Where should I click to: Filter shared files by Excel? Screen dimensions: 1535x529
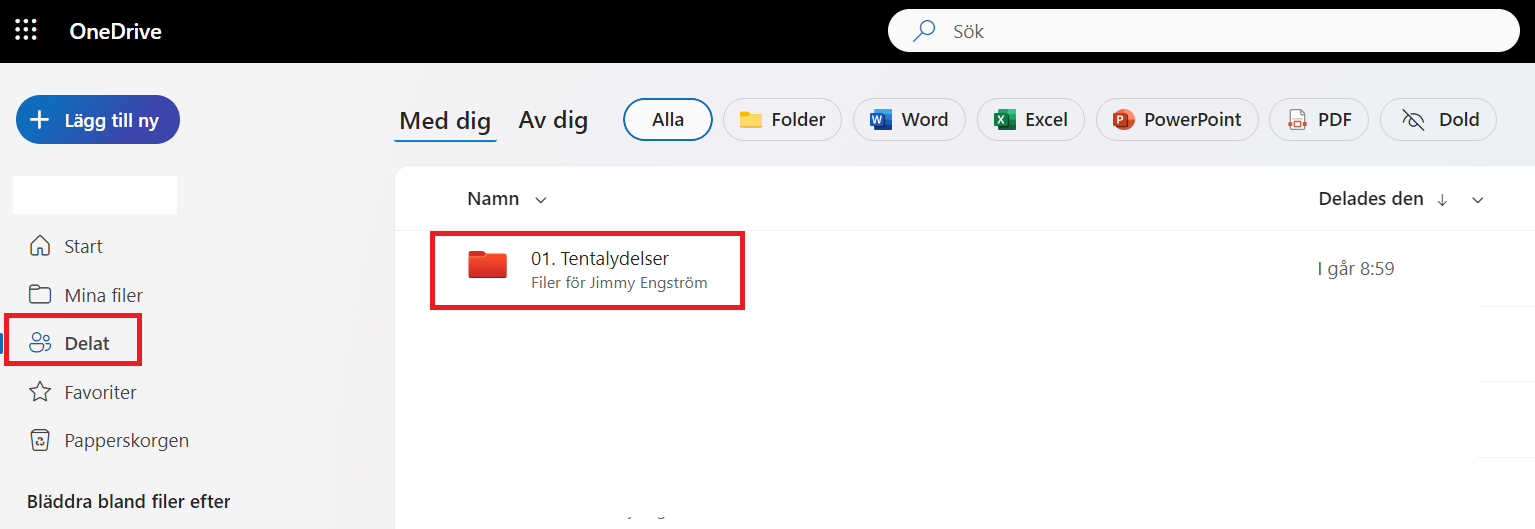click(1030, 120)
